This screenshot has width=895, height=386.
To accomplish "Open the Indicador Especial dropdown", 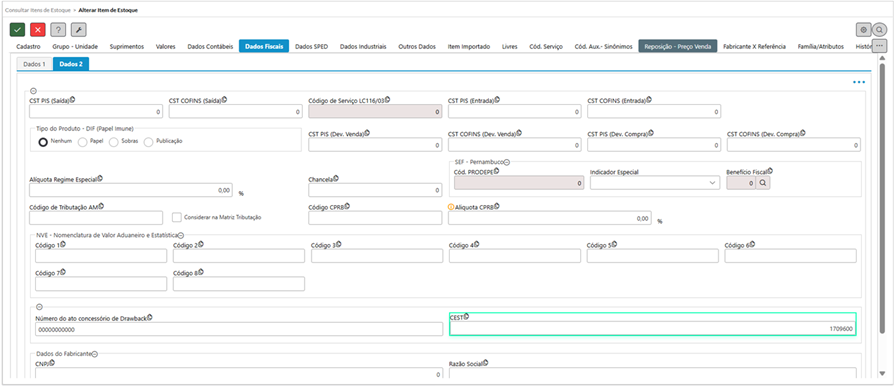I will [655, 183].
